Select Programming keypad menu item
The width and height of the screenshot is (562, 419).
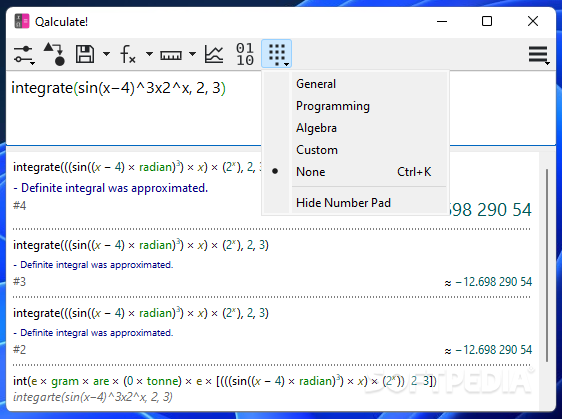pyautogui.click(x=369, y=106)
